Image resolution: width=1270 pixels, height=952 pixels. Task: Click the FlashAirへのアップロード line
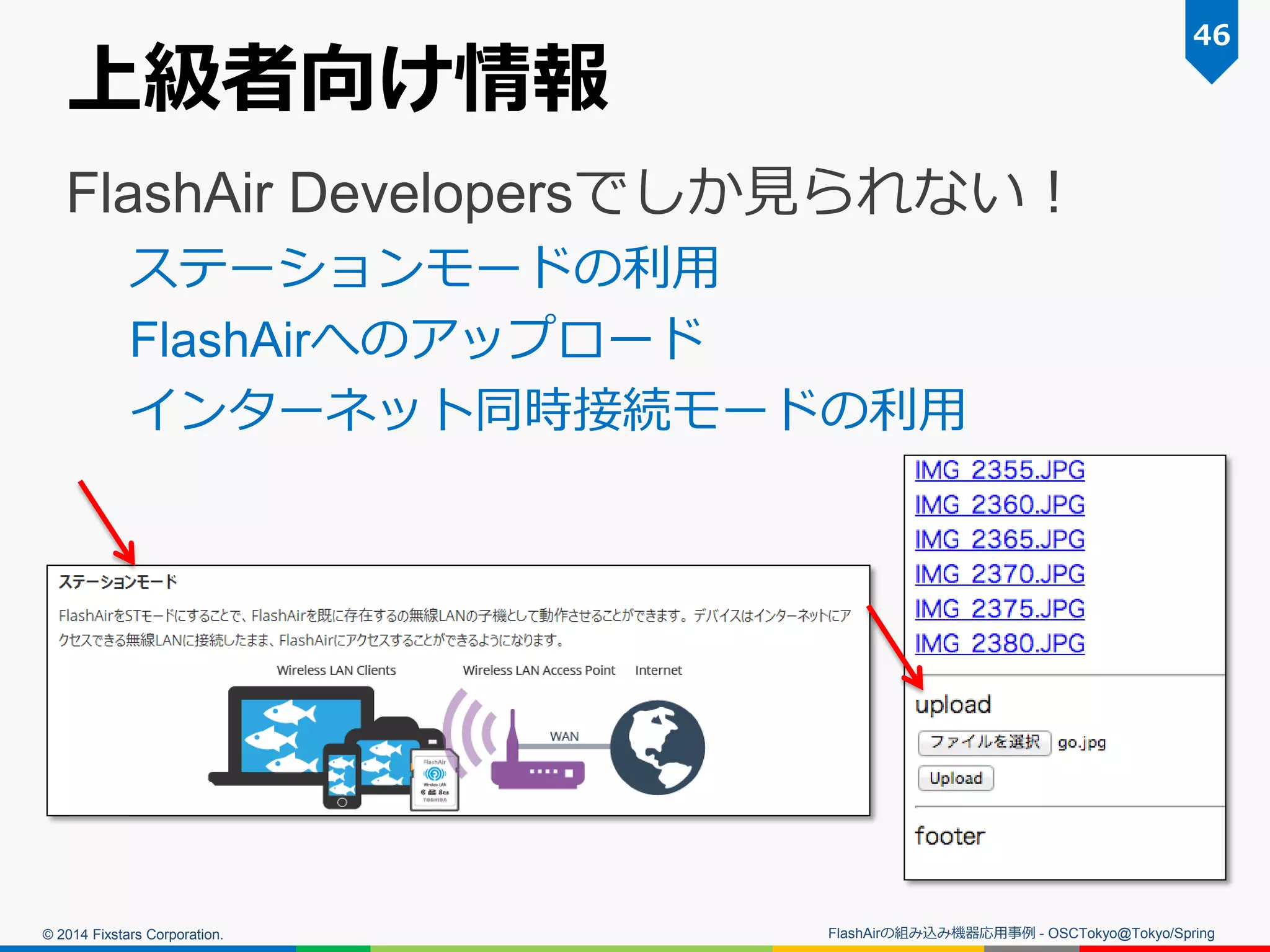[x=416, y=338]
